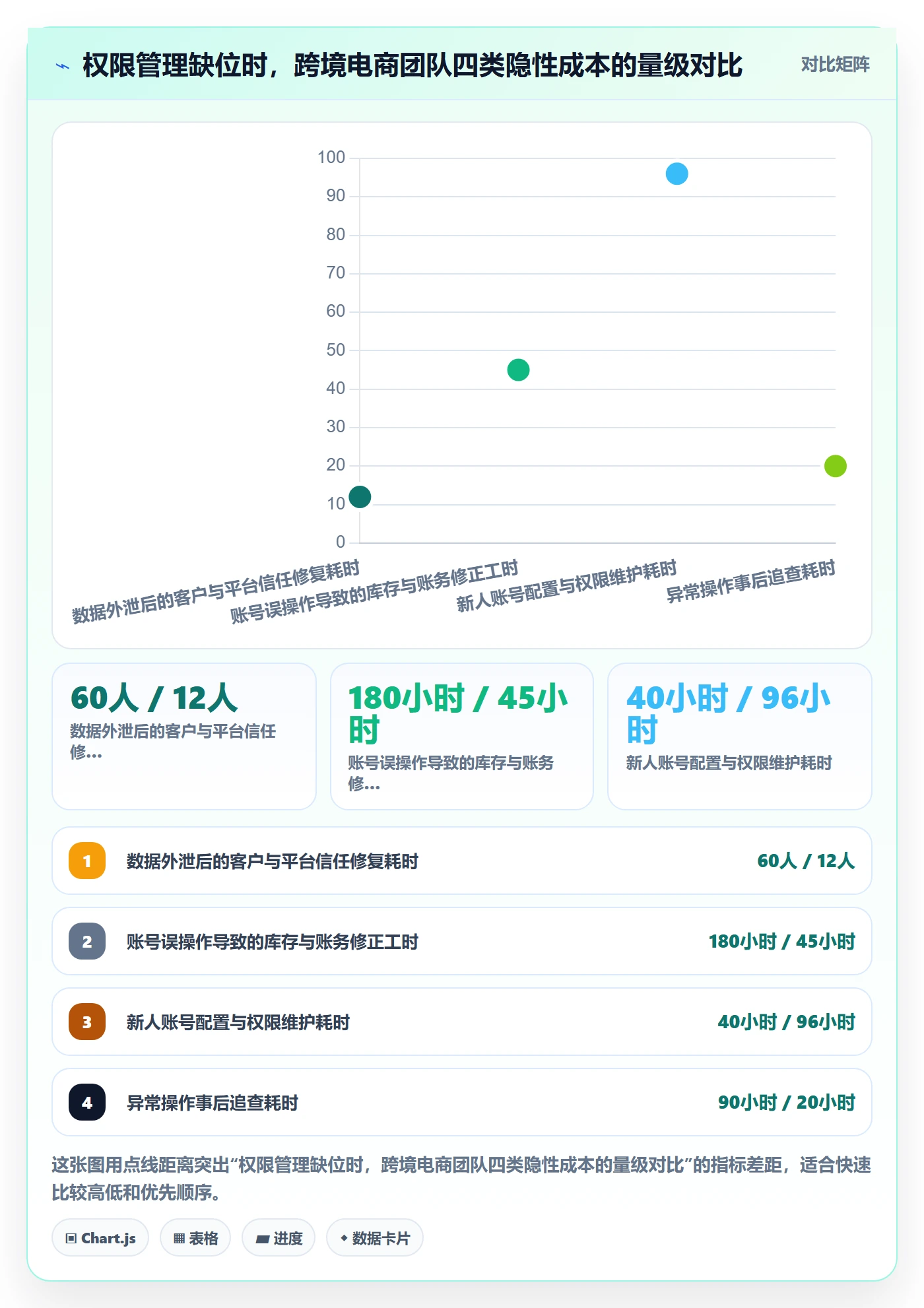Click the 数据卡片 tag
This screenshot has height=1308, width=924.
[375, 1238]
